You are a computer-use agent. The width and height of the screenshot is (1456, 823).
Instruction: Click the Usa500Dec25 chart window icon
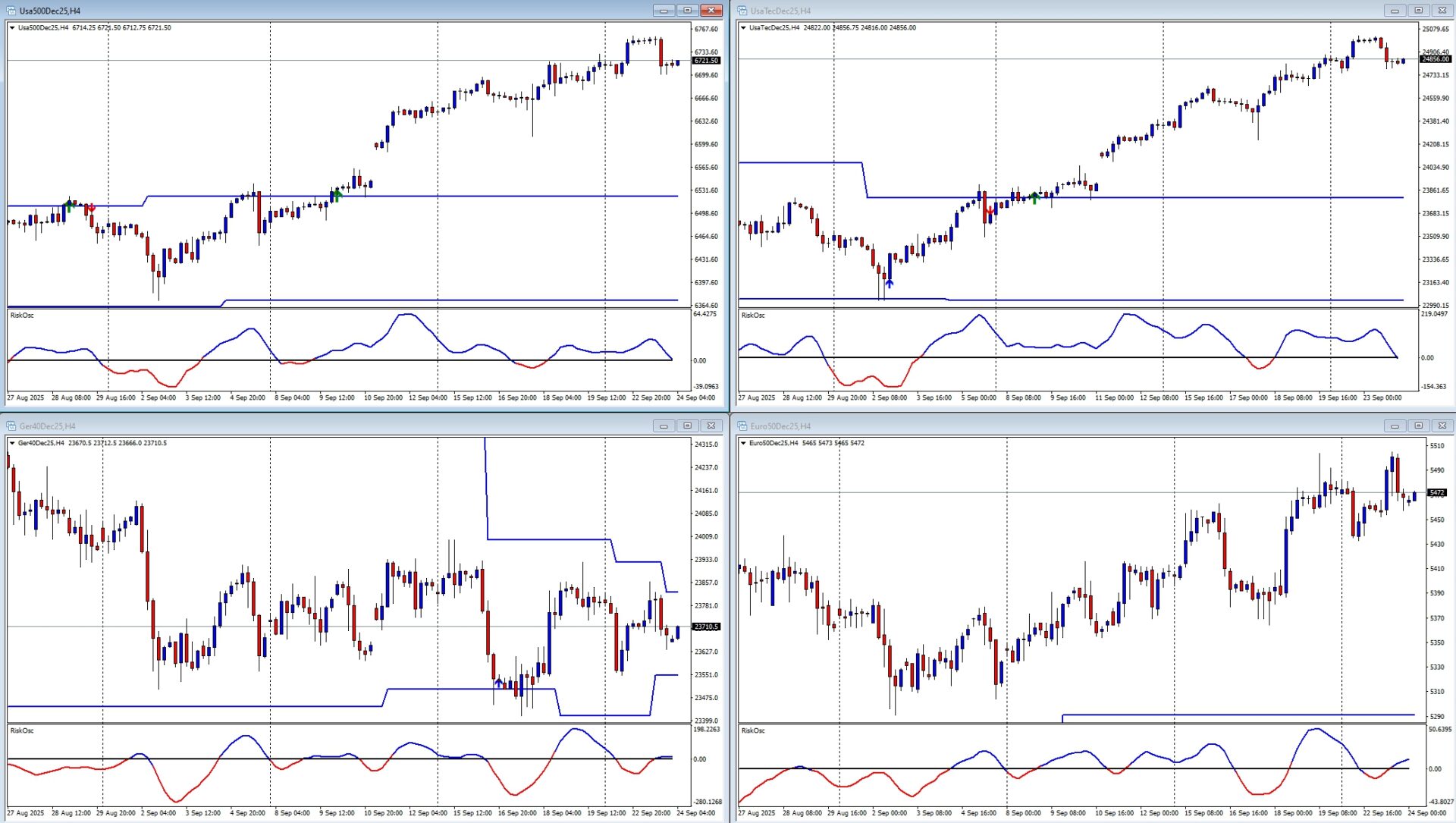click(11, 11)
